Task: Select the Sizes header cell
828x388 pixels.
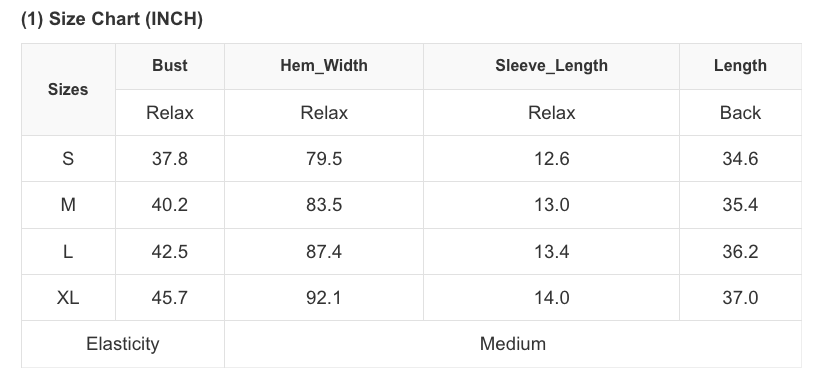Action: (x=68, y=90)
